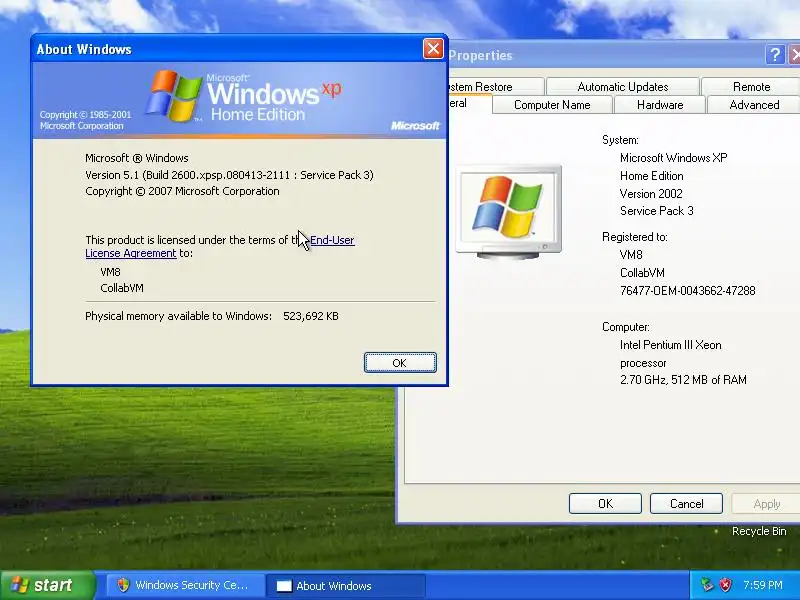Click 'Service Pack 3' in System Properties

click(657, 211)
